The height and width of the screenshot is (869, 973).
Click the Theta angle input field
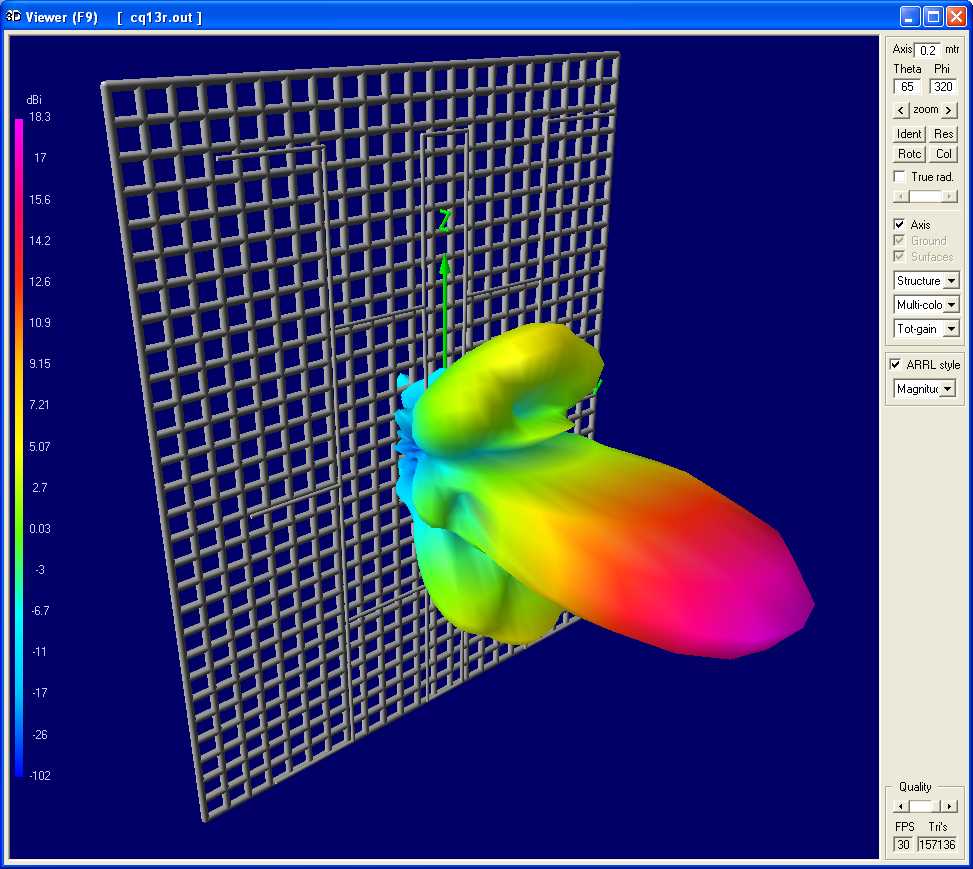click(907, 87)
